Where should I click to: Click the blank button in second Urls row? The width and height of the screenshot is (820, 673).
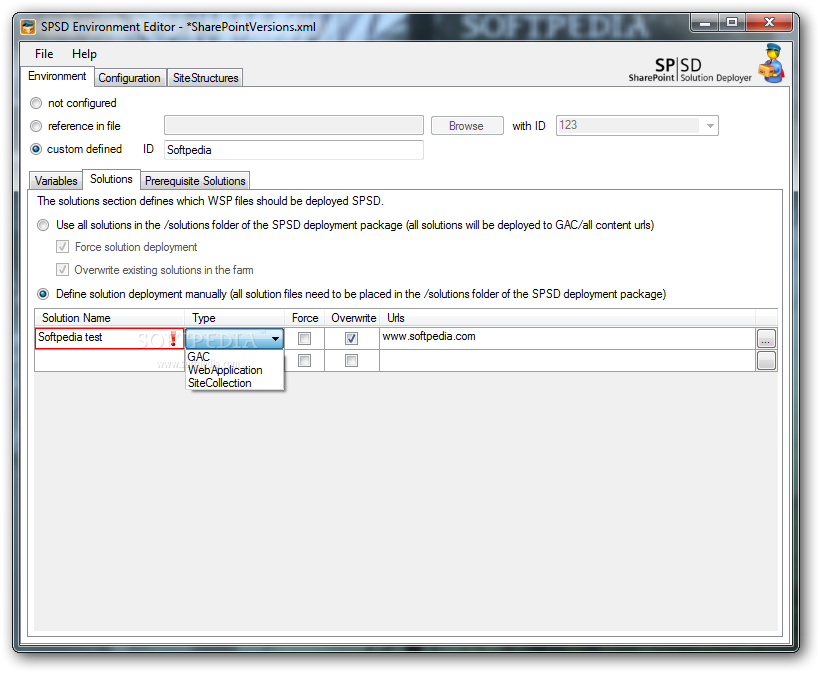click(x=766, y=361)
